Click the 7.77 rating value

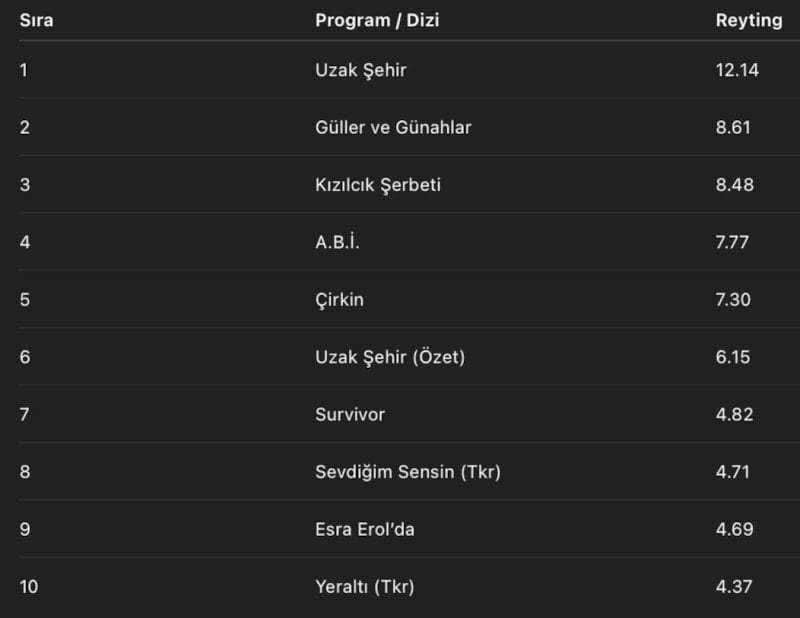[733, 242]
